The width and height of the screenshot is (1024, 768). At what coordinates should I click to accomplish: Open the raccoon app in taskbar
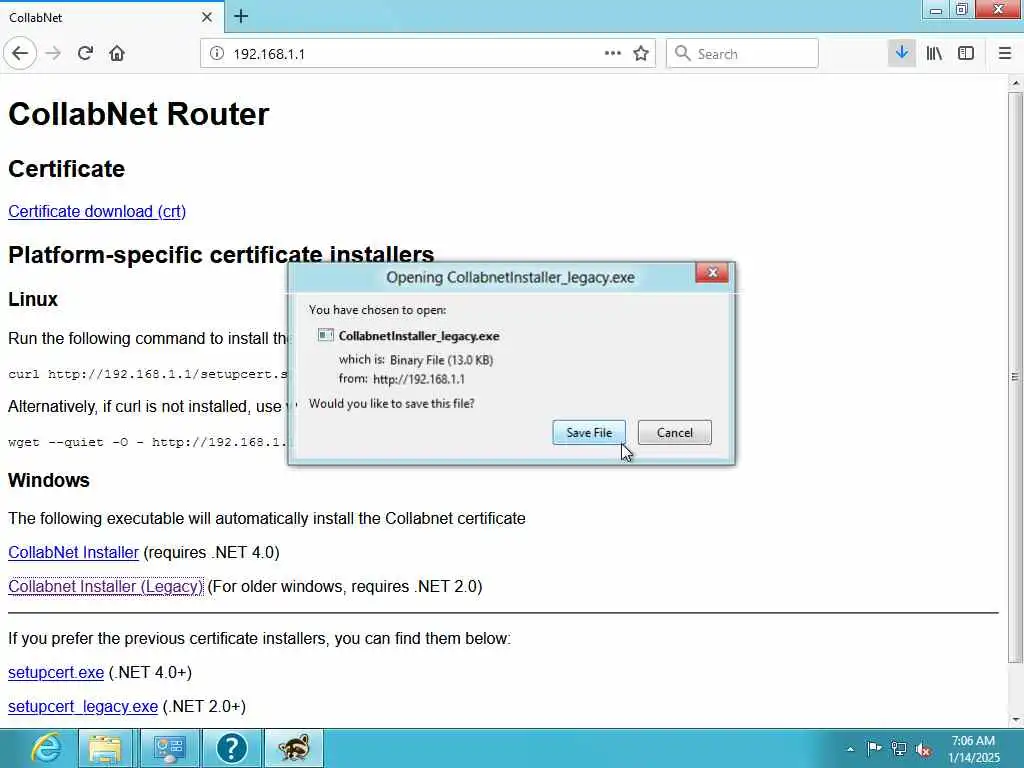coord(294,748)
